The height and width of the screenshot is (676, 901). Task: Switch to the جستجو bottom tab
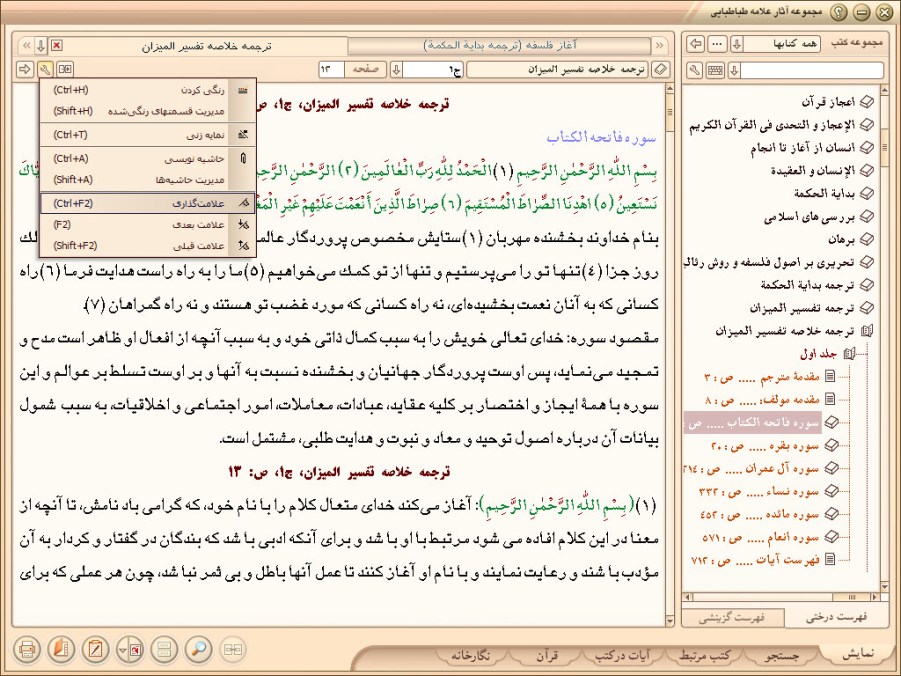tap(782, 655)
